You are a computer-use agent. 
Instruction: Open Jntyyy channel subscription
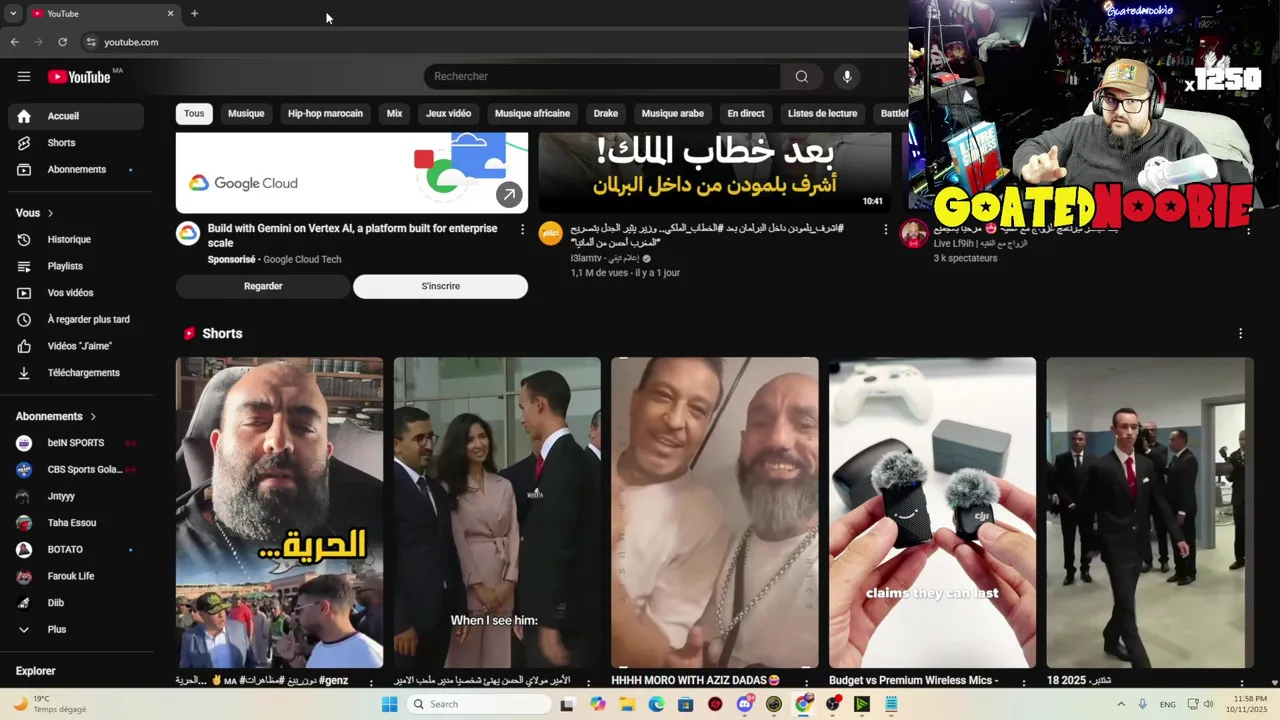(76, 496)
